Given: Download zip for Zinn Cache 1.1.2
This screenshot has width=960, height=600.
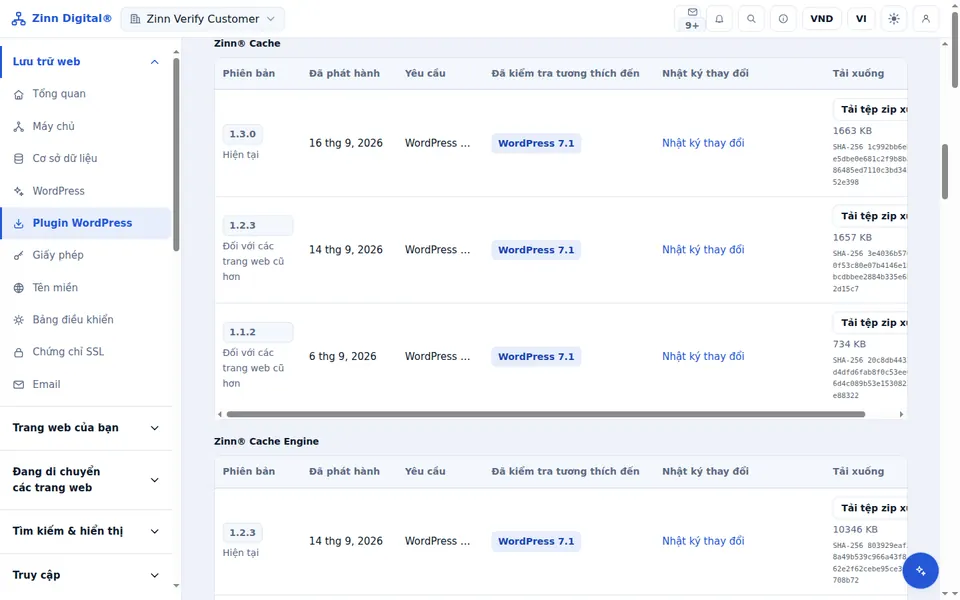Looking at the screenshot, I should coord(871,323).
